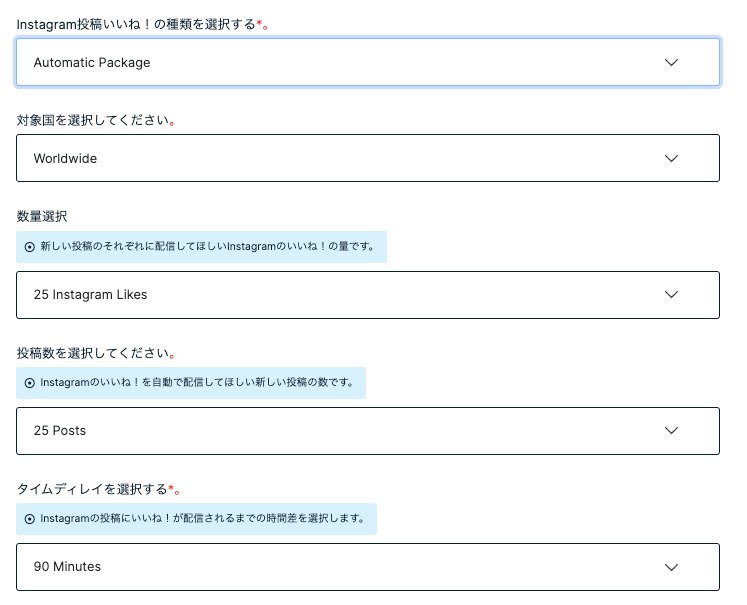Click the info icon under 投稿数を選択してください

coord(30,383)
